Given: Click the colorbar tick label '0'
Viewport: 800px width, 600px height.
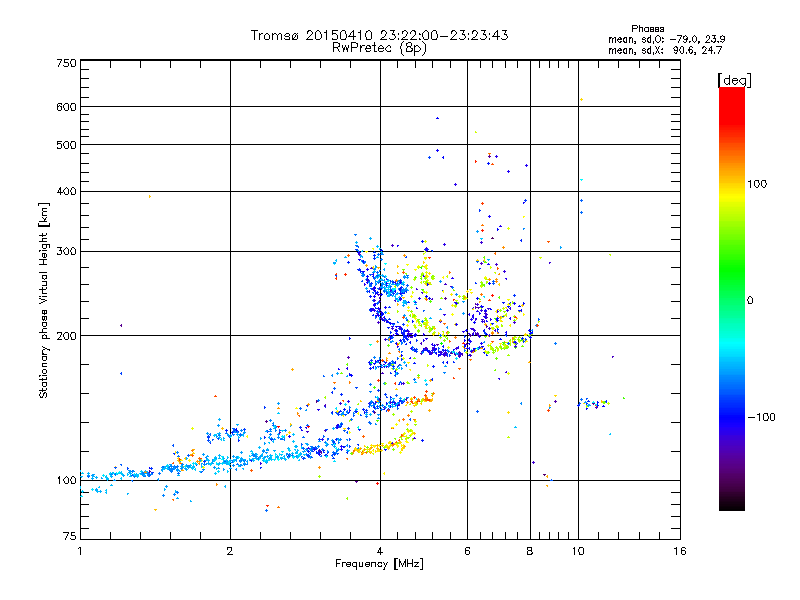Looking at the screenshot, I should tap(750, 301).
